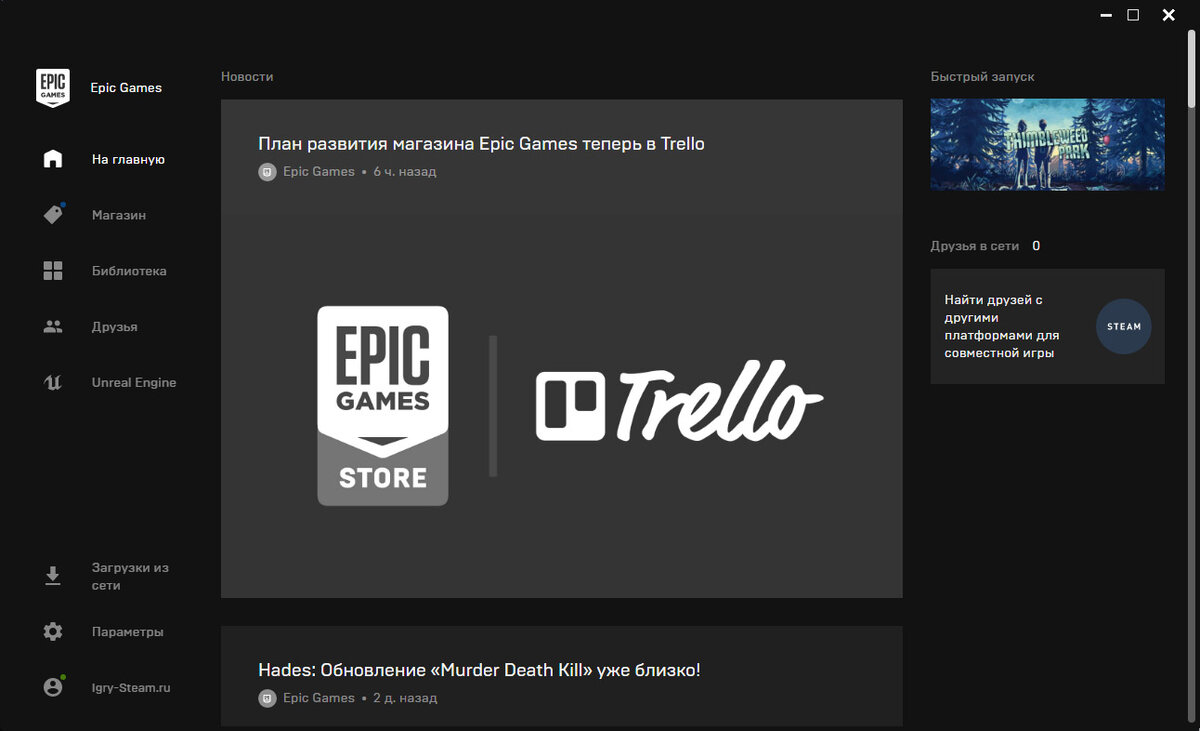
Task: Click the round STEAM badge
Action: (x=1124, y=326)
